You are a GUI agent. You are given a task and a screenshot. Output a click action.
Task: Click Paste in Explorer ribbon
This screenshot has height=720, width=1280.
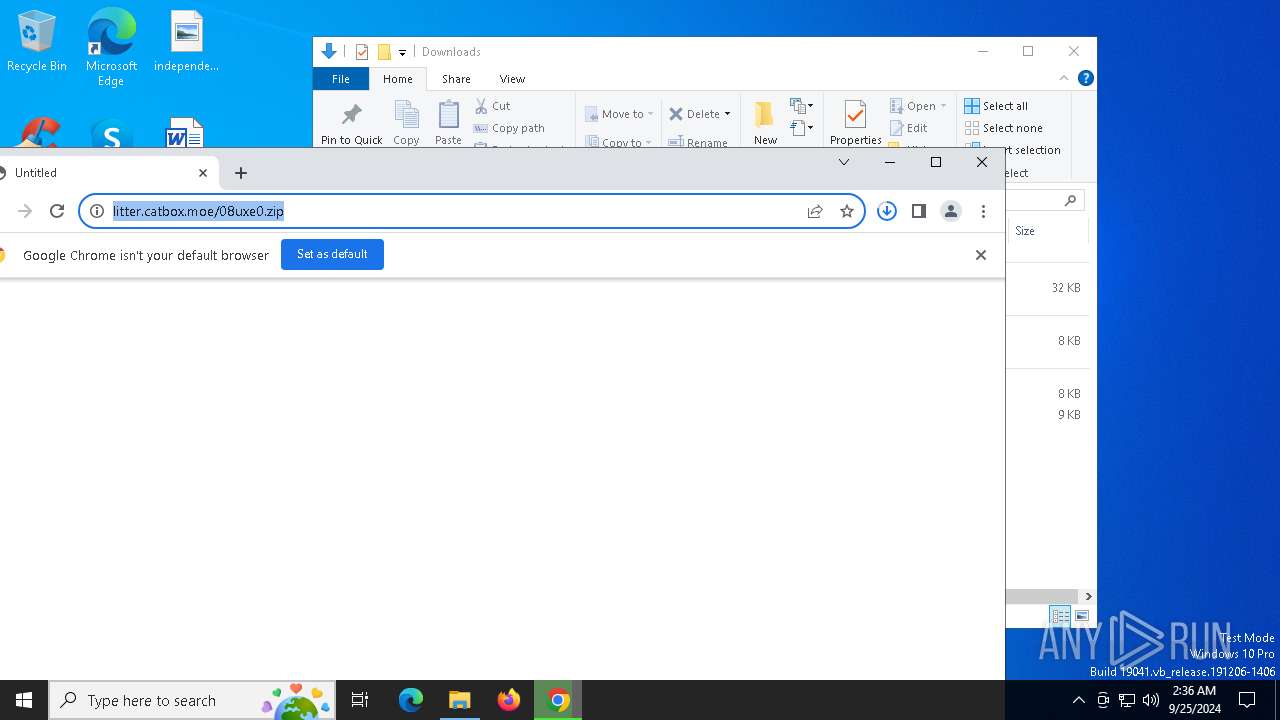(x=448, y=122)
